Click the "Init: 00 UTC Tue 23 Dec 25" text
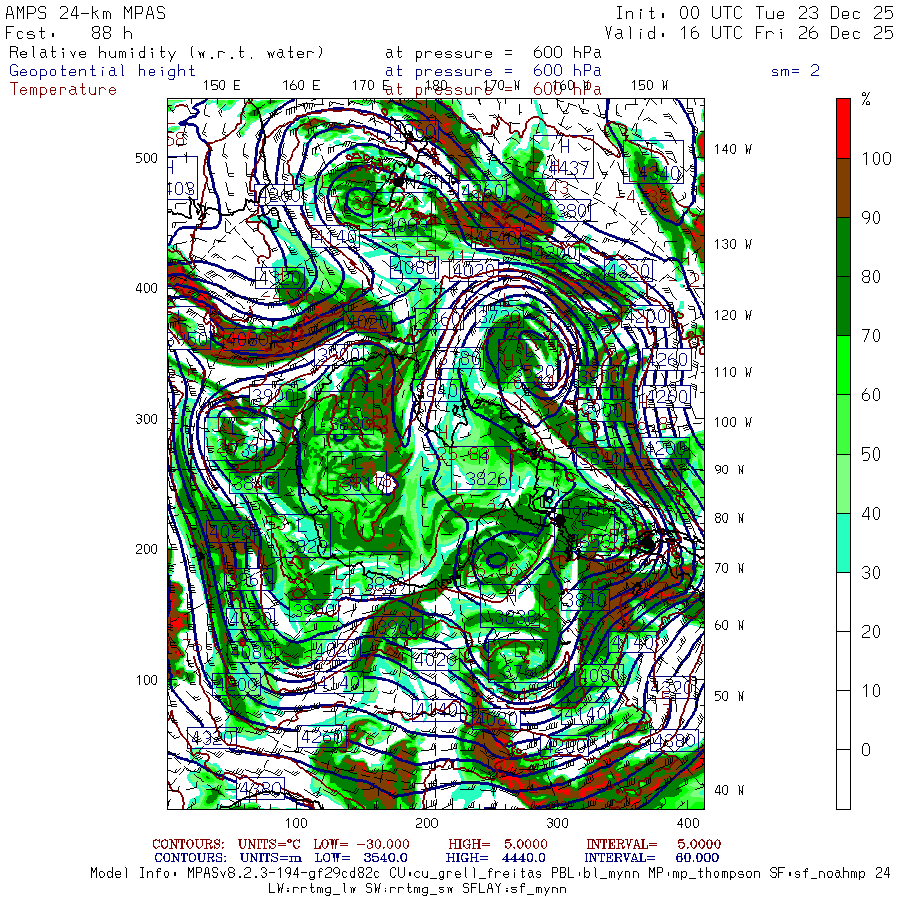 tap(754, 13)
